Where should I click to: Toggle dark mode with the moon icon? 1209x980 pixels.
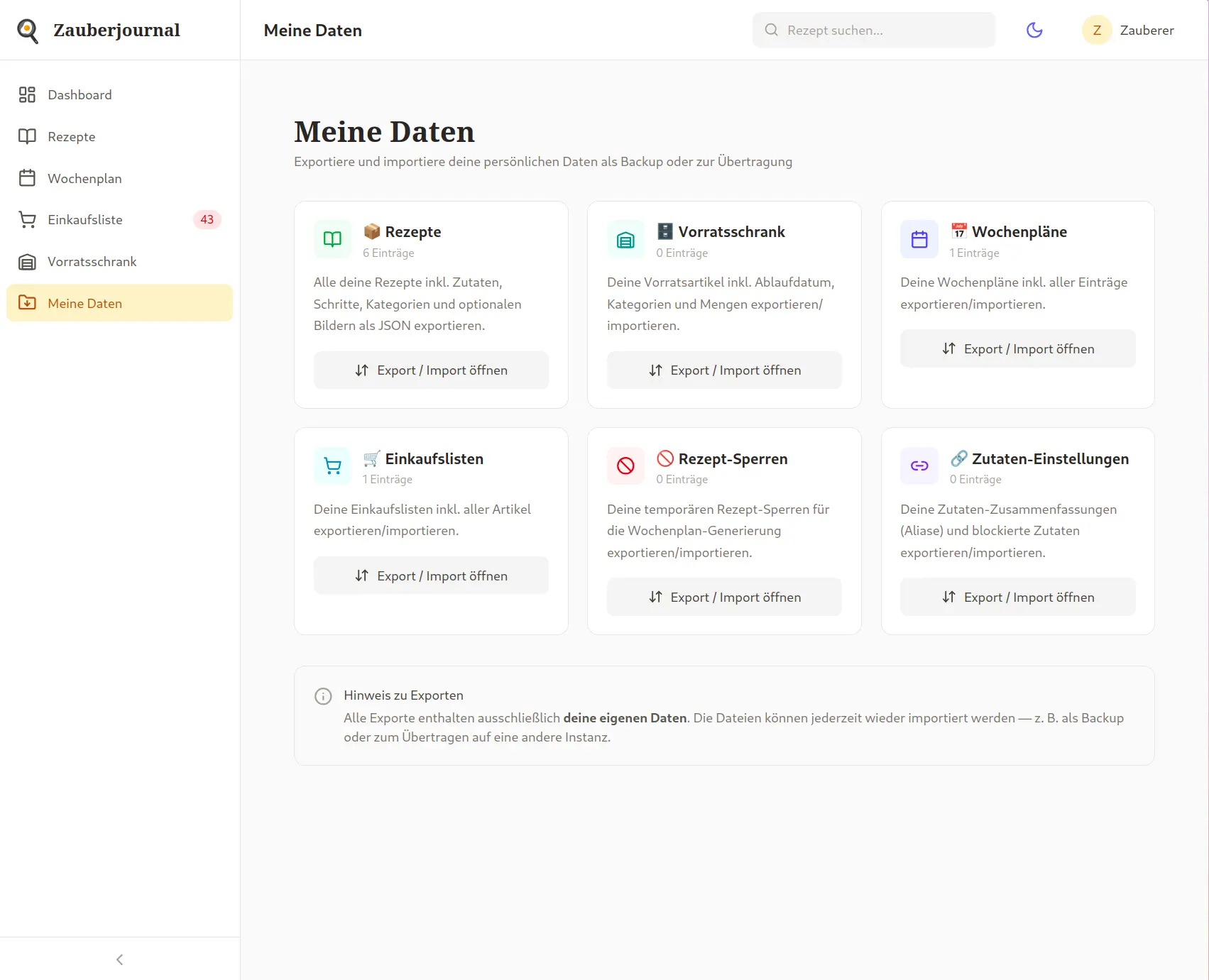click(x=1034, y=30)
